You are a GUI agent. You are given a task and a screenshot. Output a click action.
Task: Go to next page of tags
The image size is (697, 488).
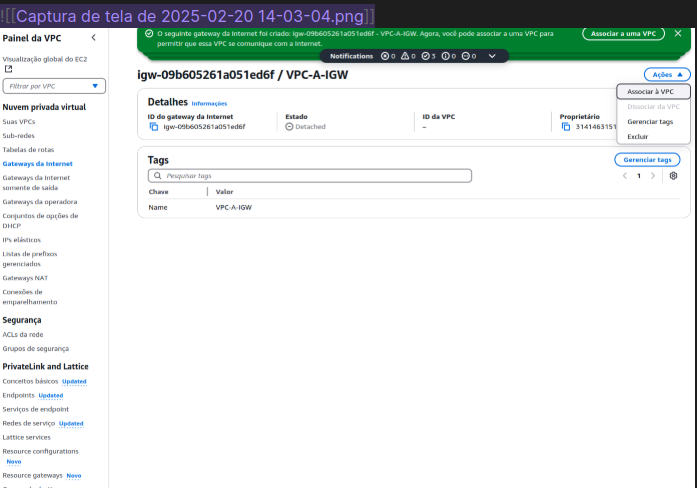click(x=653, y=176)
